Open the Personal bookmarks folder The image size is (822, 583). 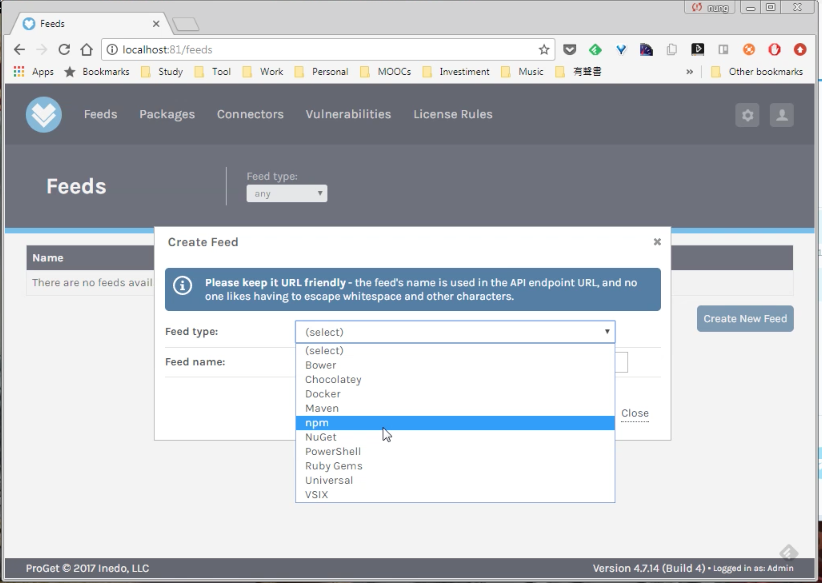(x=321, y=72)
